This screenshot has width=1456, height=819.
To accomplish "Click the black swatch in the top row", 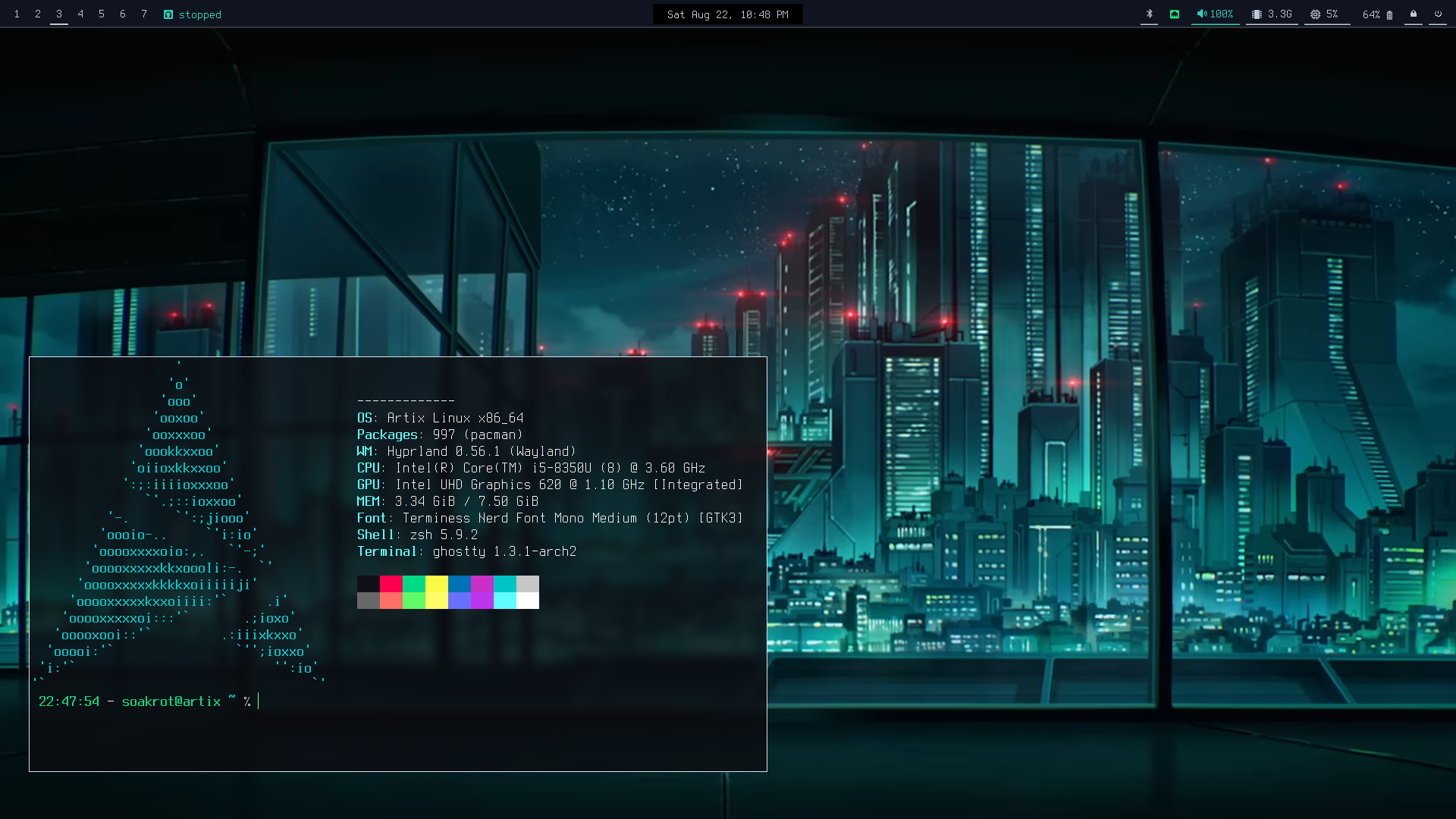I will pyautogui.click(x=369, y=584).
